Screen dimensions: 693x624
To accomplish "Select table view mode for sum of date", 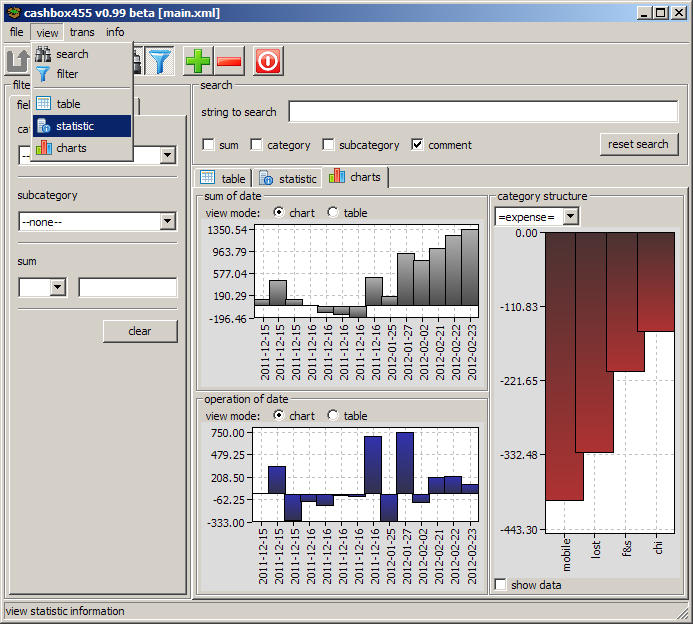I will [x=333, y=213].
